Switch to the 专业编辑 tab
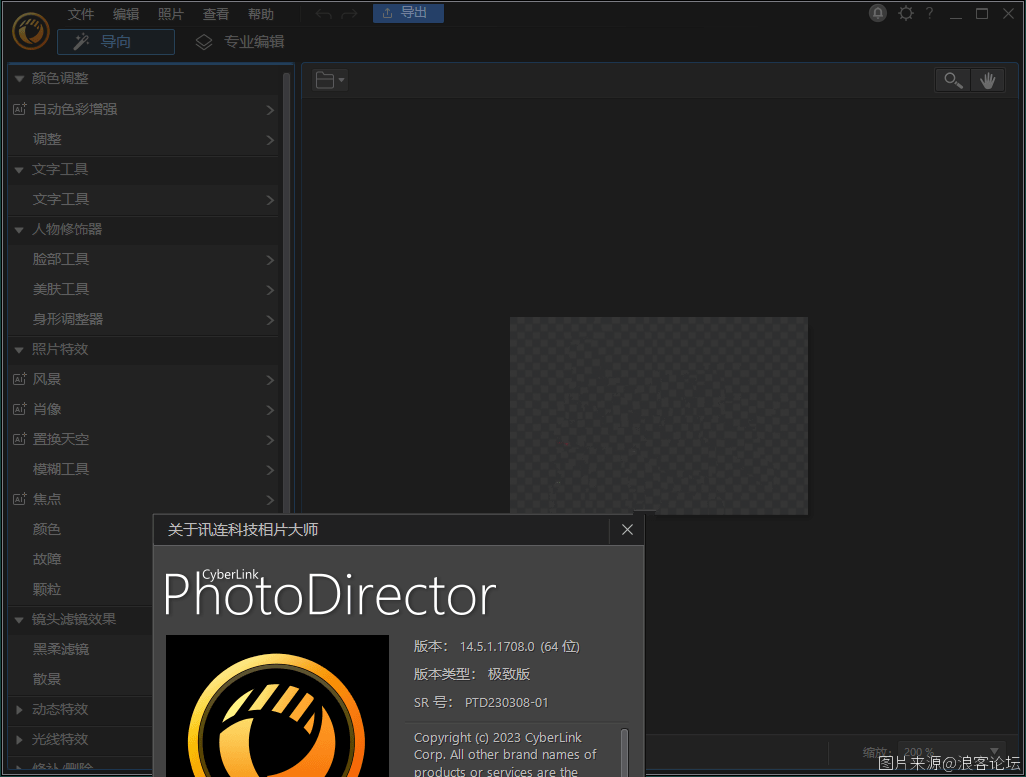 click(240, 42)
